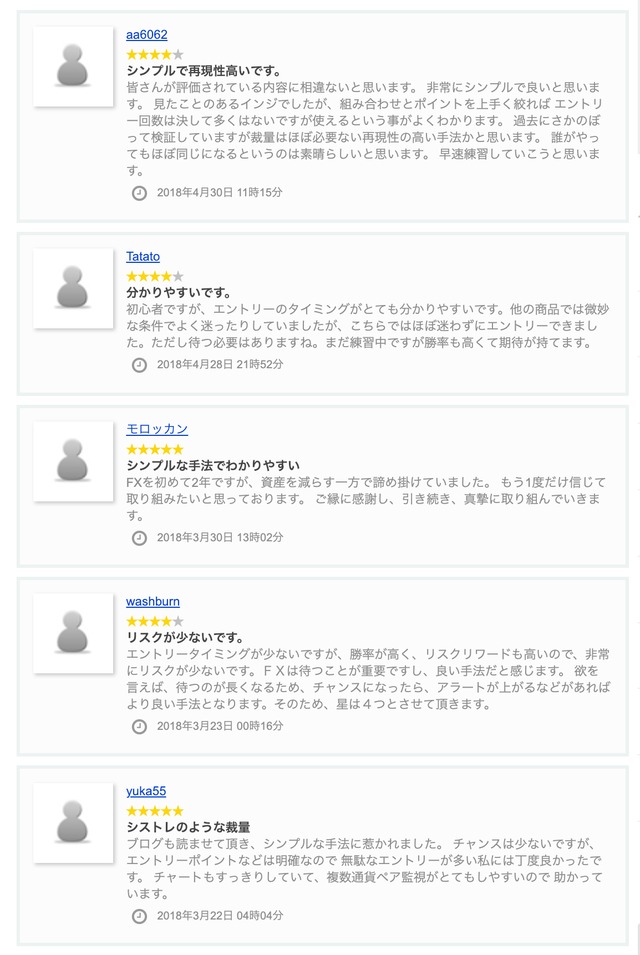Click aa6062's avatar placeholder image
Screen dimensions: 640x955
point(73,66)
